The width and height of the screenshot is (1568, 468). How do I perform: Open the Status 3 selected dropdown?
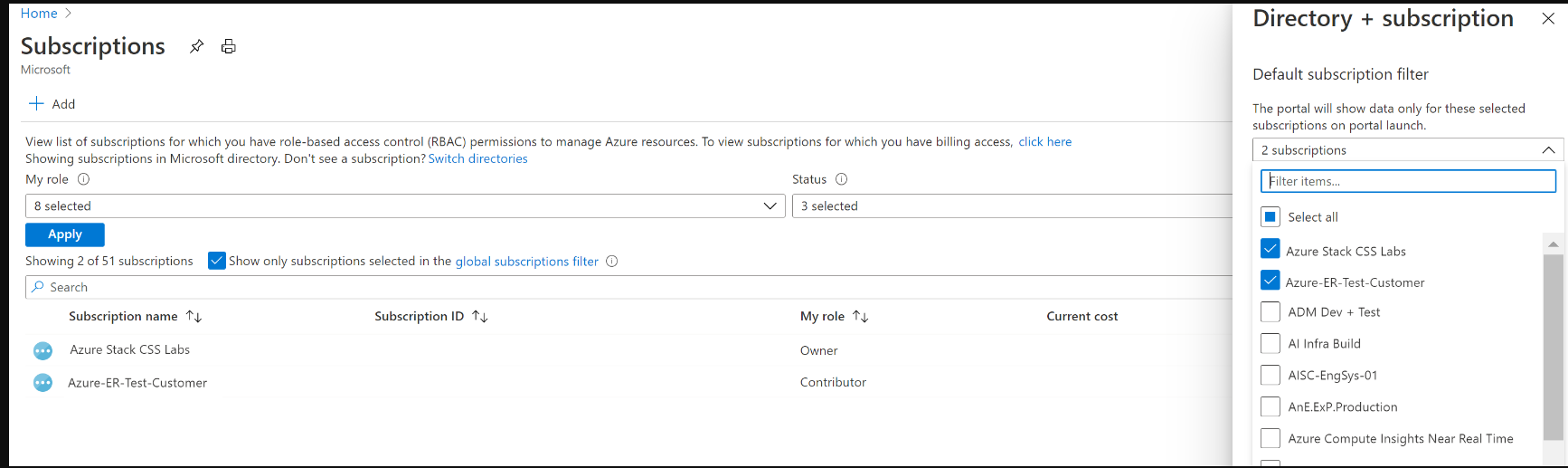[1012, 206]
